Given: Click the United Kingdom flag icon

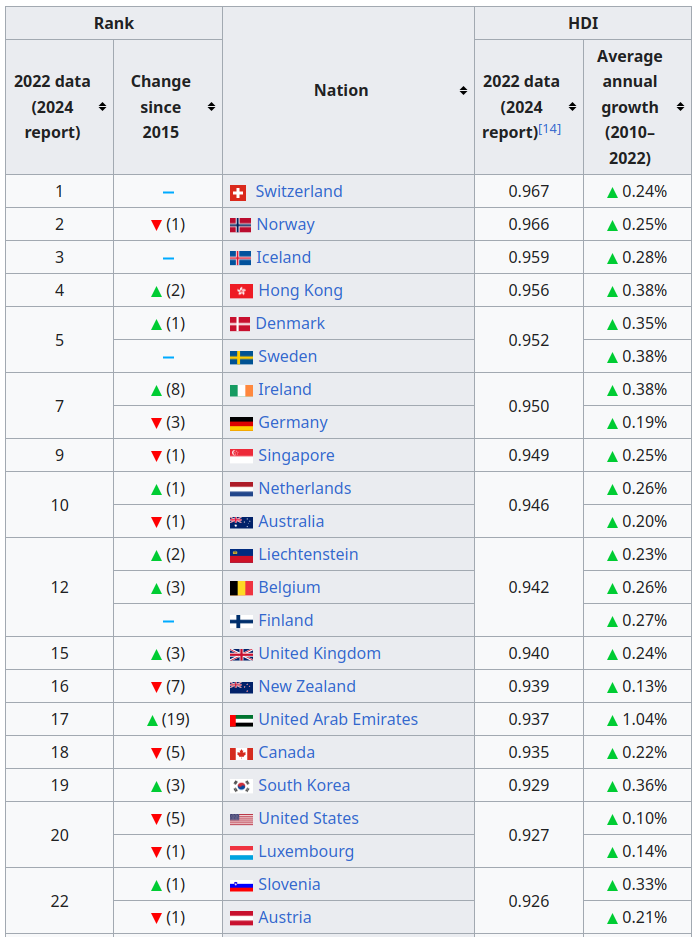Looking at the screenshot, I should click(241, 654).
